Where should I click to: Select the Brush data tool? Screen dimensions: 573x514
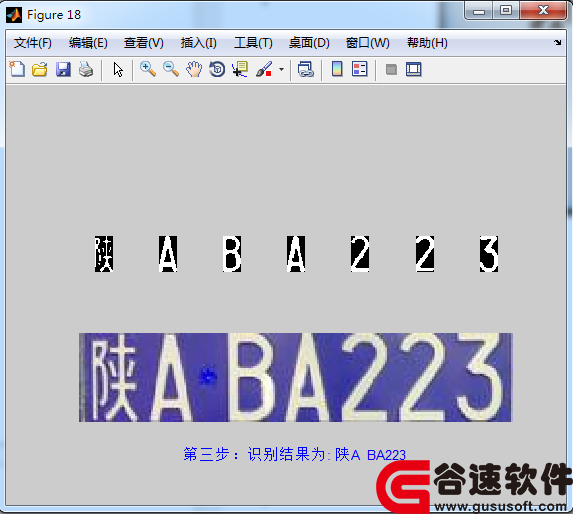point(264,69)
